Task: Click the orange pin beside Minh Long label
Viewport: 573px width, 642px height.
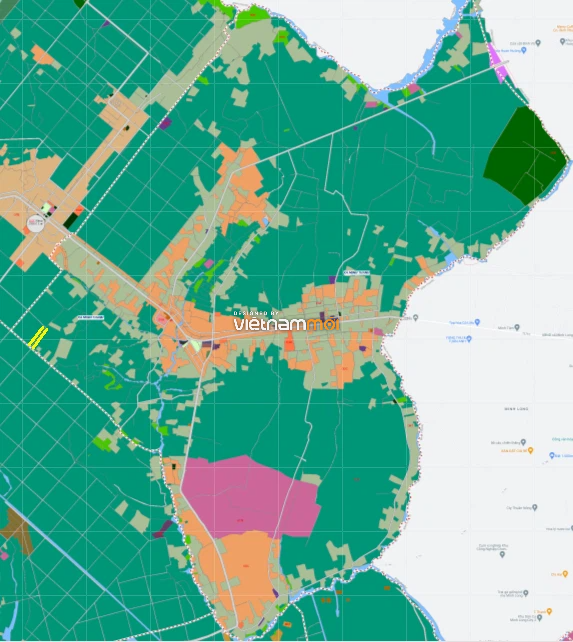Action: coord(530,450)
